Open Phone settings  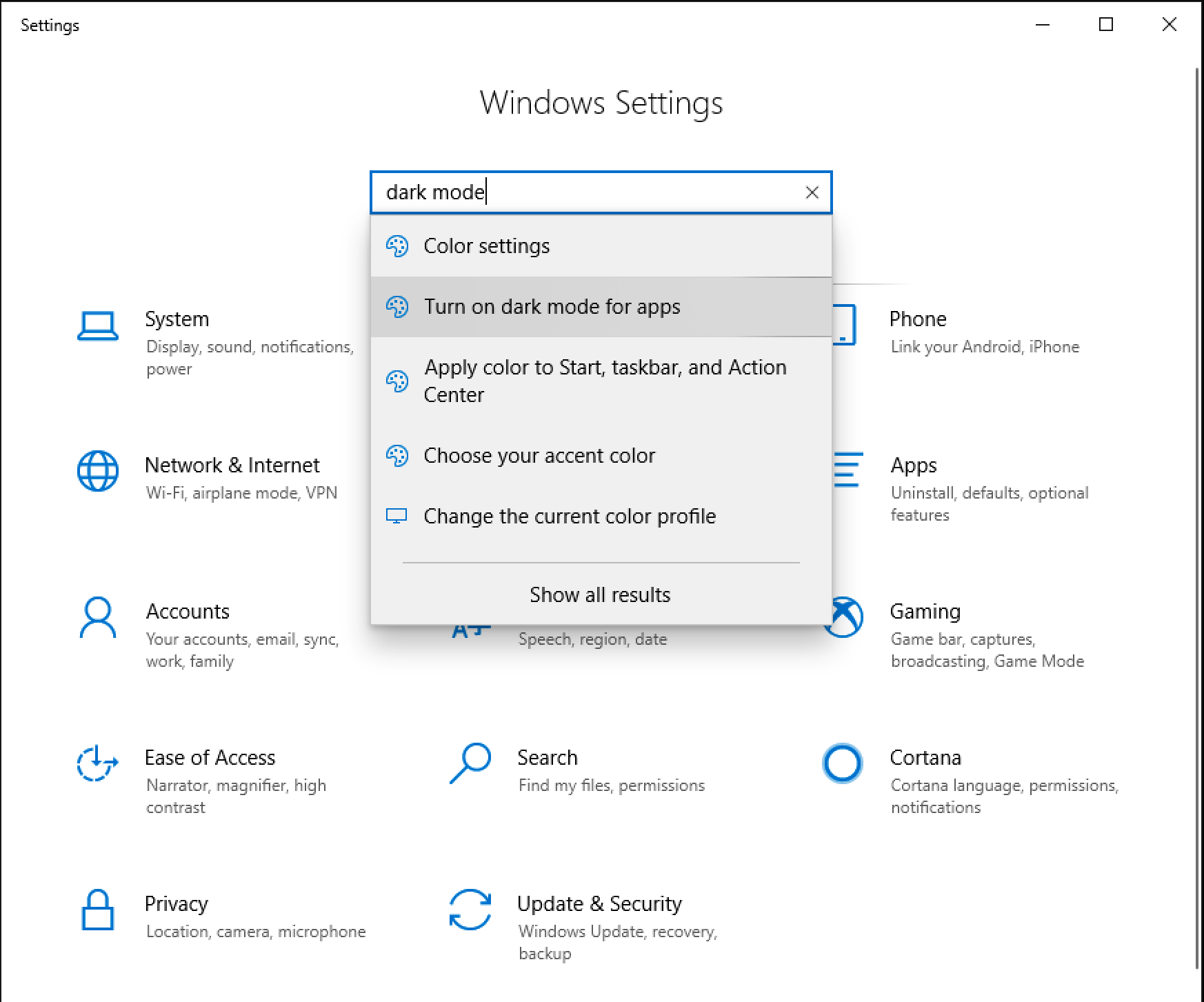[918, 319]
